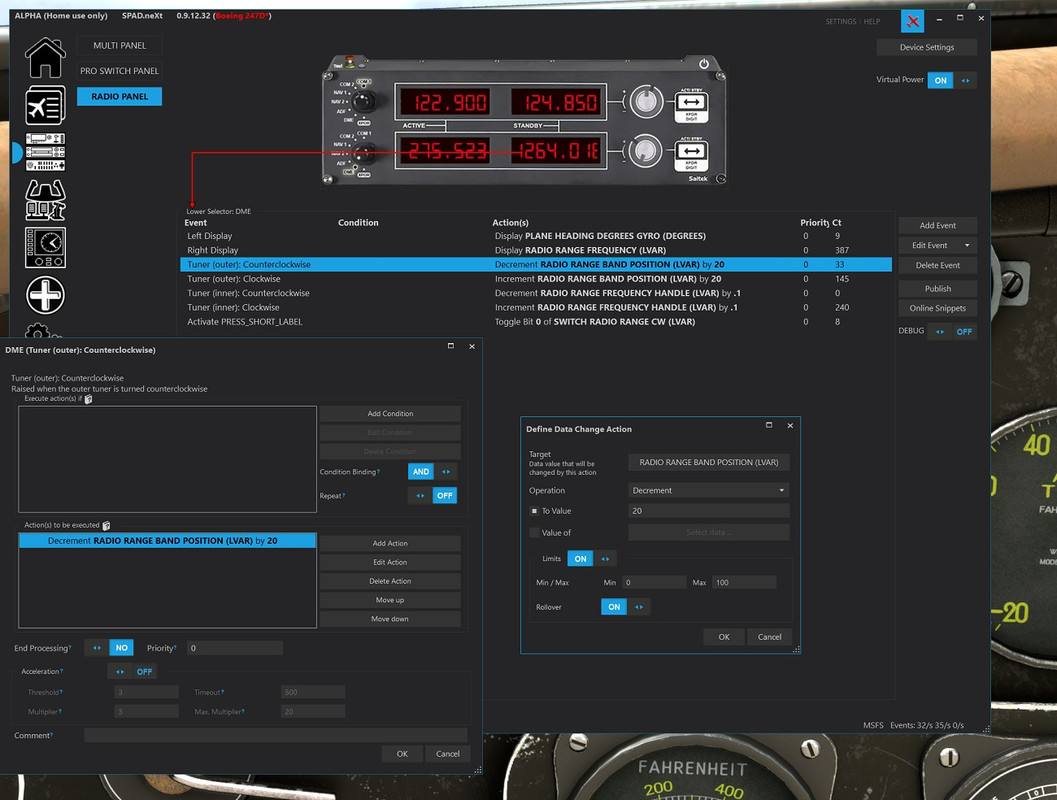Screen dimensions: 1057x800
Task: Click the upper mode selector knob
Action: (x=363, y=102)
